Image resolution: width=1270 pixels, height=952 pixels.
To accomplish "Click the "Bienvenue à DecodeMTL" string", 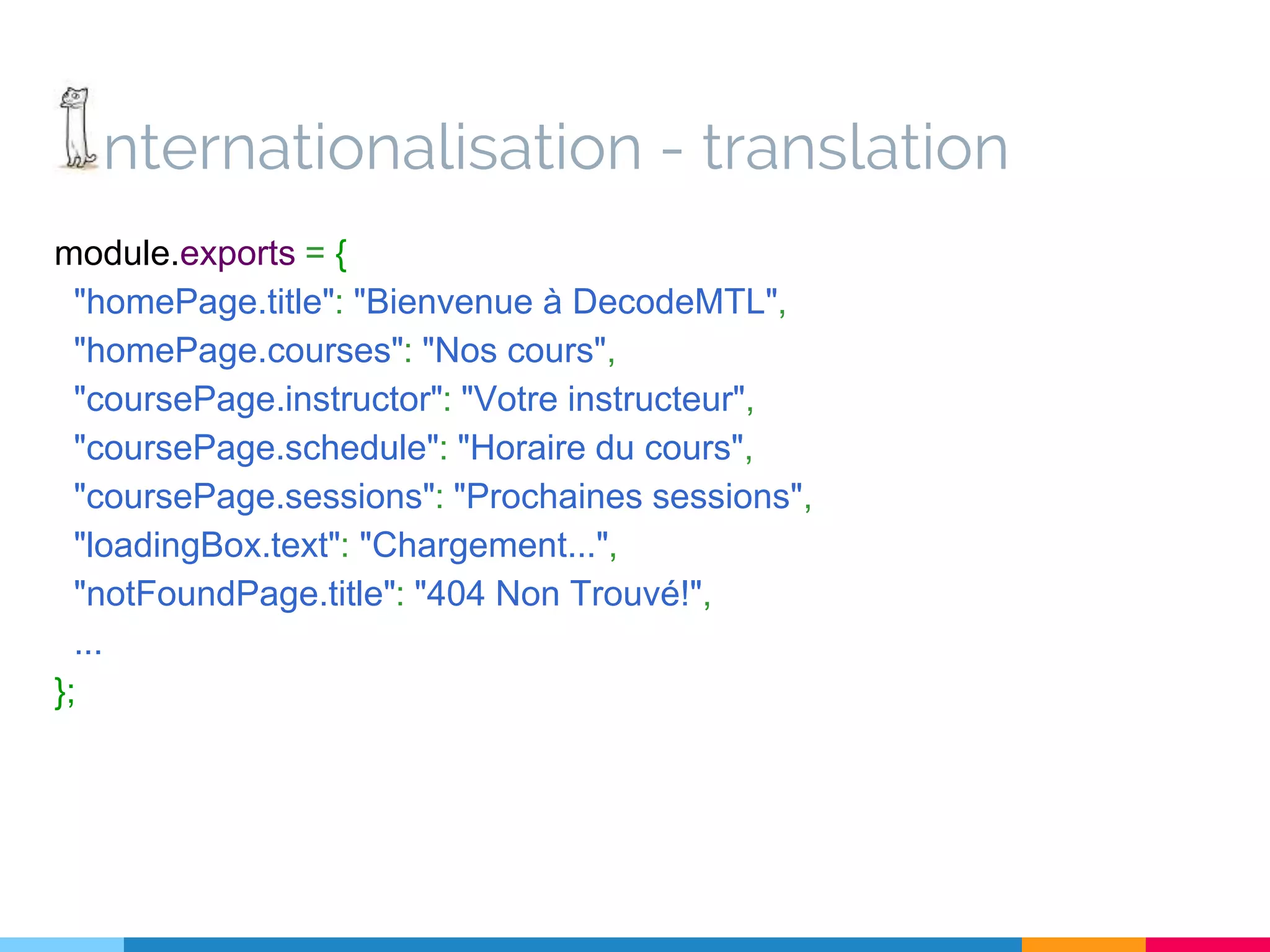I will [x=566, y=302].
